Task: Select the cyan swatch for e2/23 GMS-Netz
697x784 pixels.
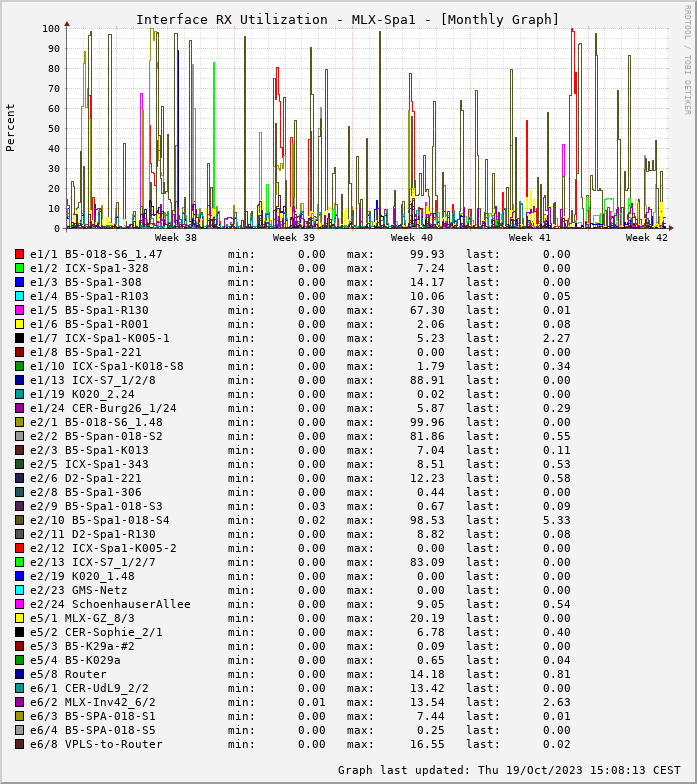Action: pos(19,590)
